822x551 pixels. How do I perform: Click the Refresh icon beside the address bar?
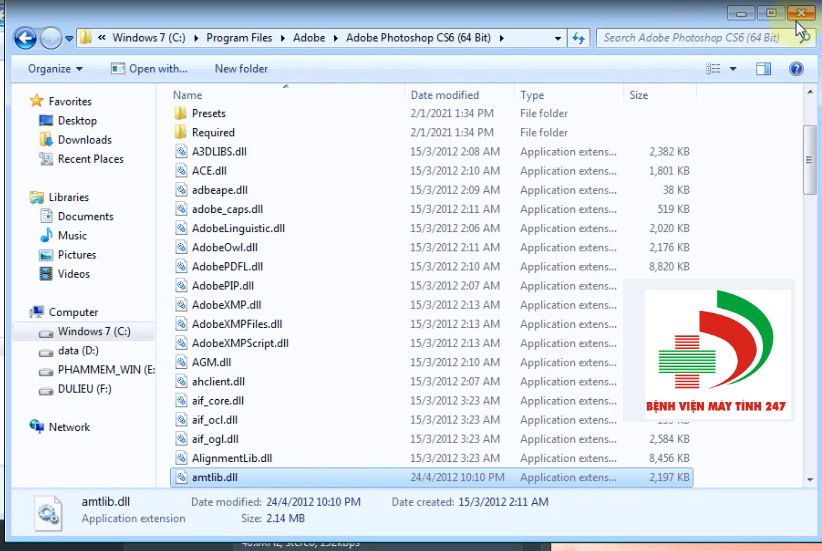[x=578, y=38]
